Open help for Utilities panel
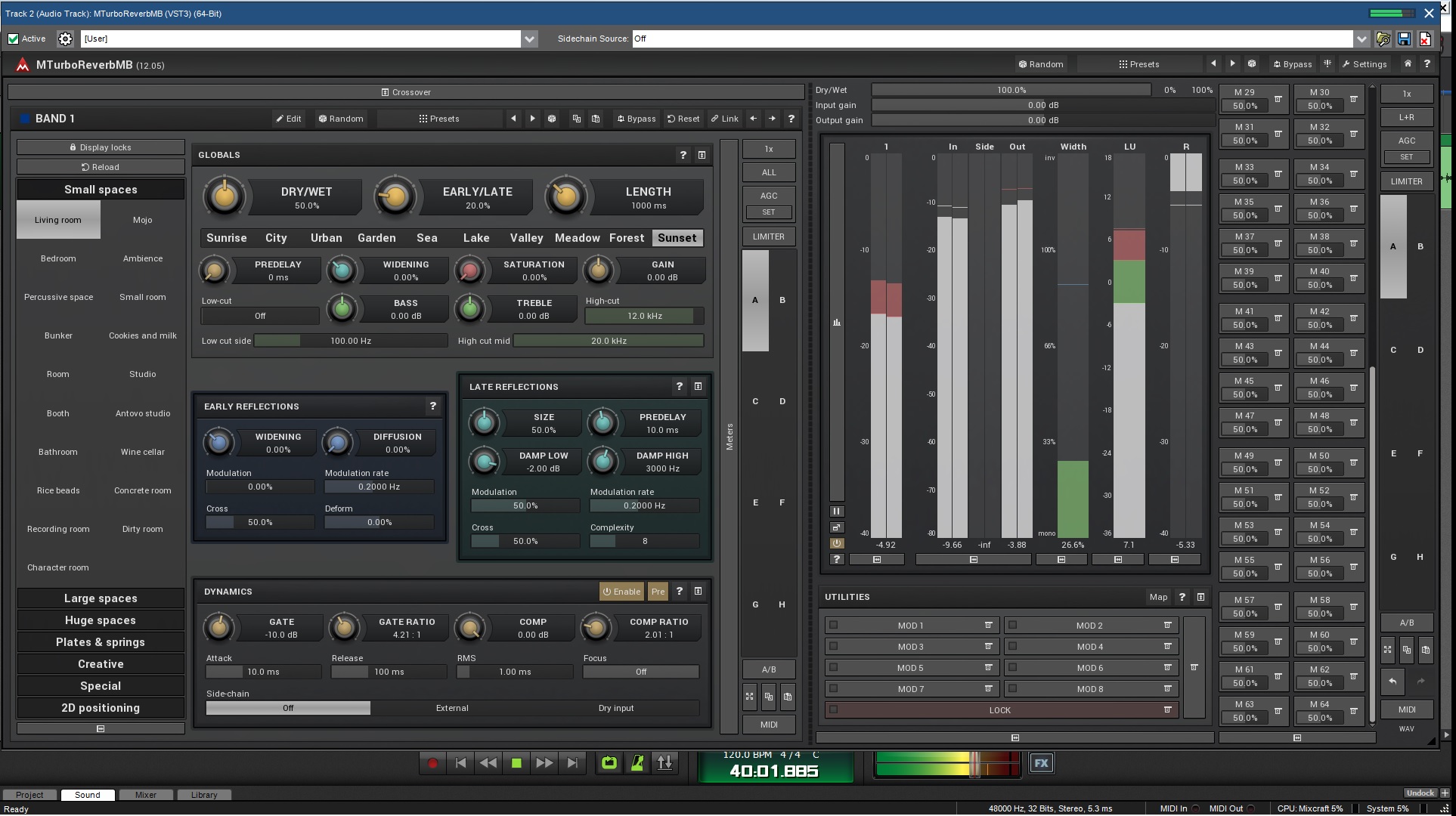Image resolution: width=1456 pixels, height=816 pixels. pyautogui.click(x=1182, y=597)
